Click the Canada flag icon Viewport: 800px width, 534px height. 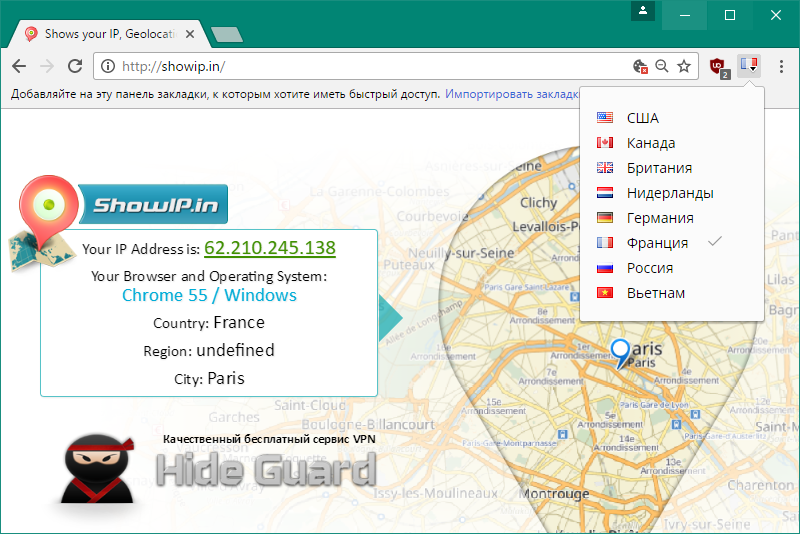tap(605, 142)
